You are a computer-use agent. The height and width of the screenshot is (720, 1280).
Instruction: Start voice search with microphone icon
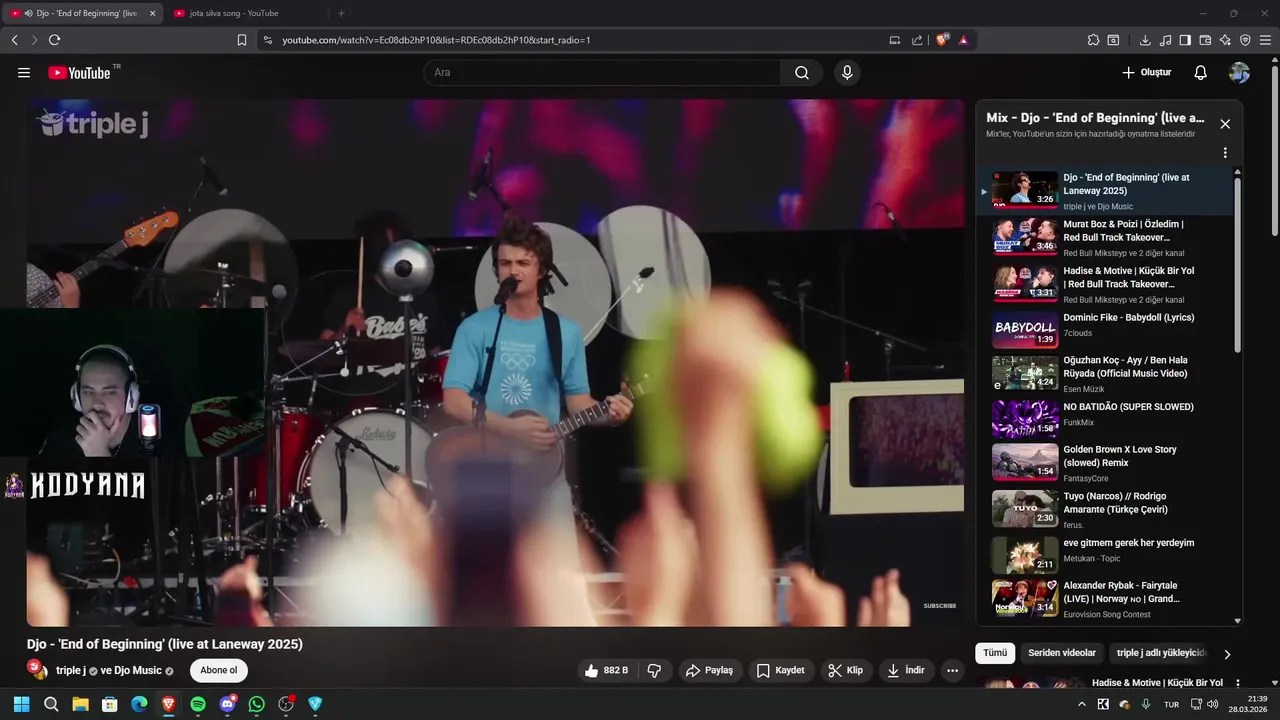[x=847, y=73]
